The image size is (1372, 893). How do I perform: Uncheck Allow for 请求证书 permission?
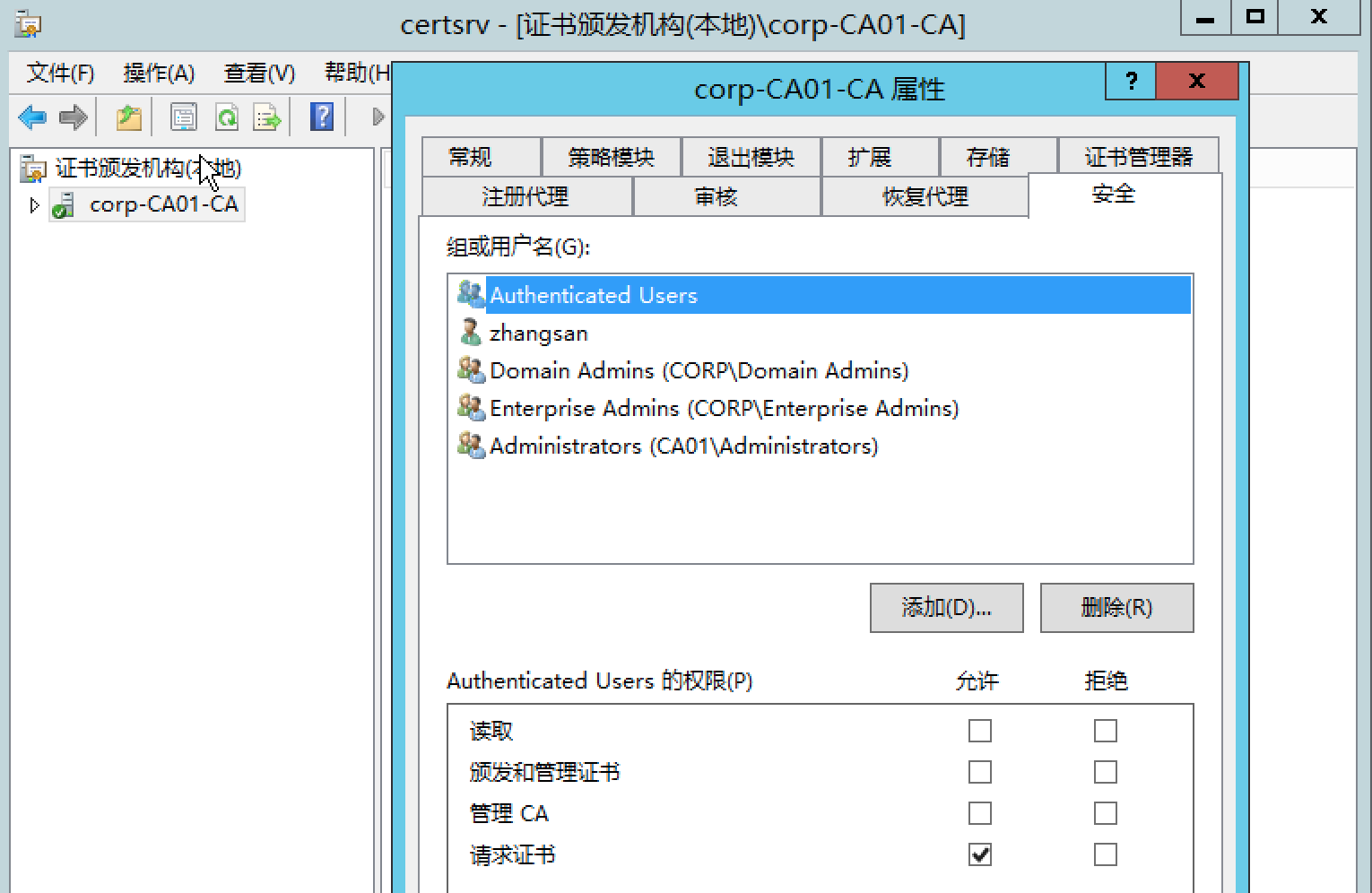tap(980, 854)
